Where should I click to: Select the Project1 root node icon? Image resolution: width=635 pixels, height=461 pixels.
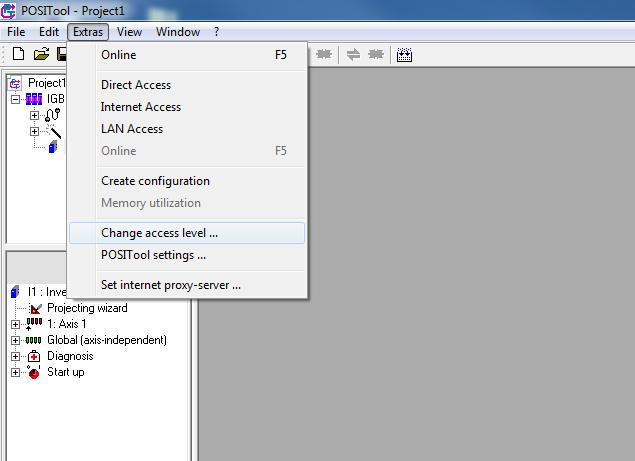click(x=15, y=83)
